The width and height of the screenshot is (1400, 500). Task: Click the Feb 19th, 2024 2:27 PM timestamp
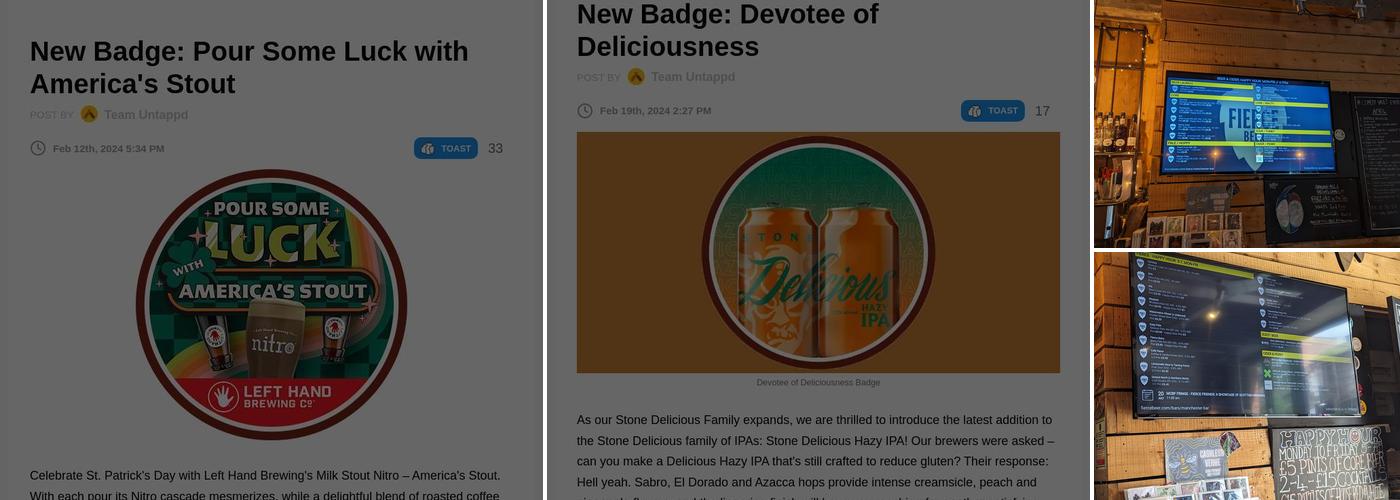tap(655, 111)
